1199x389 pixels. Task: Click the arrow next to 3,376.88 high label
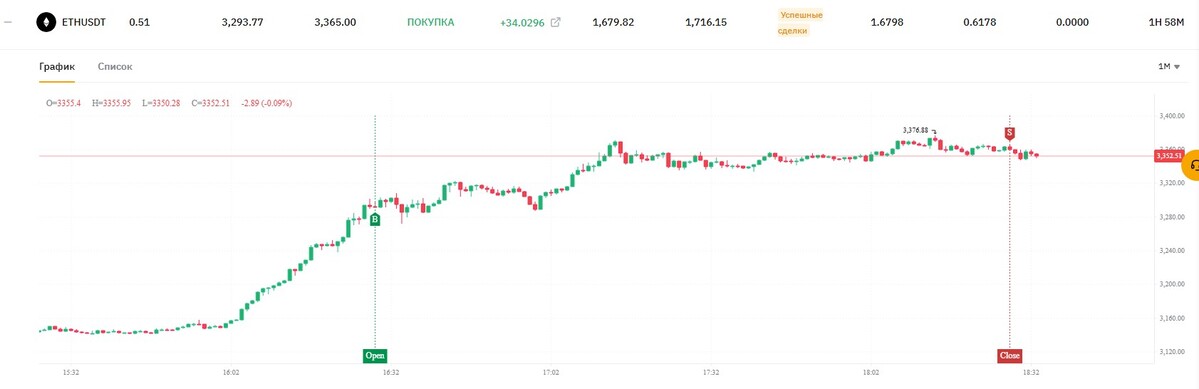point(934,131)
